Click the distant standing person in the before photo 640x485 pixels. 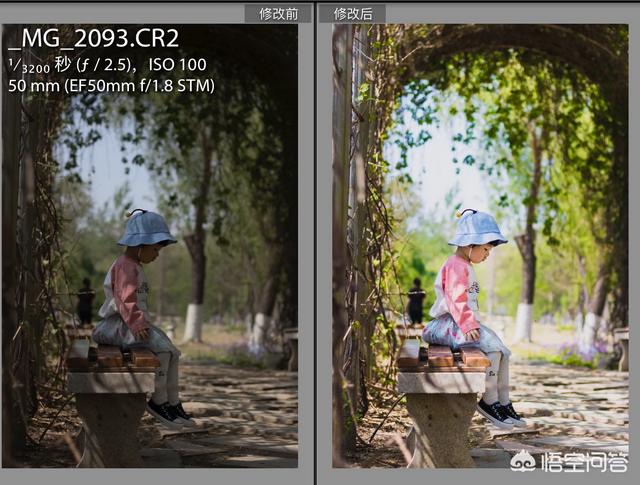[x=86, y=301]
